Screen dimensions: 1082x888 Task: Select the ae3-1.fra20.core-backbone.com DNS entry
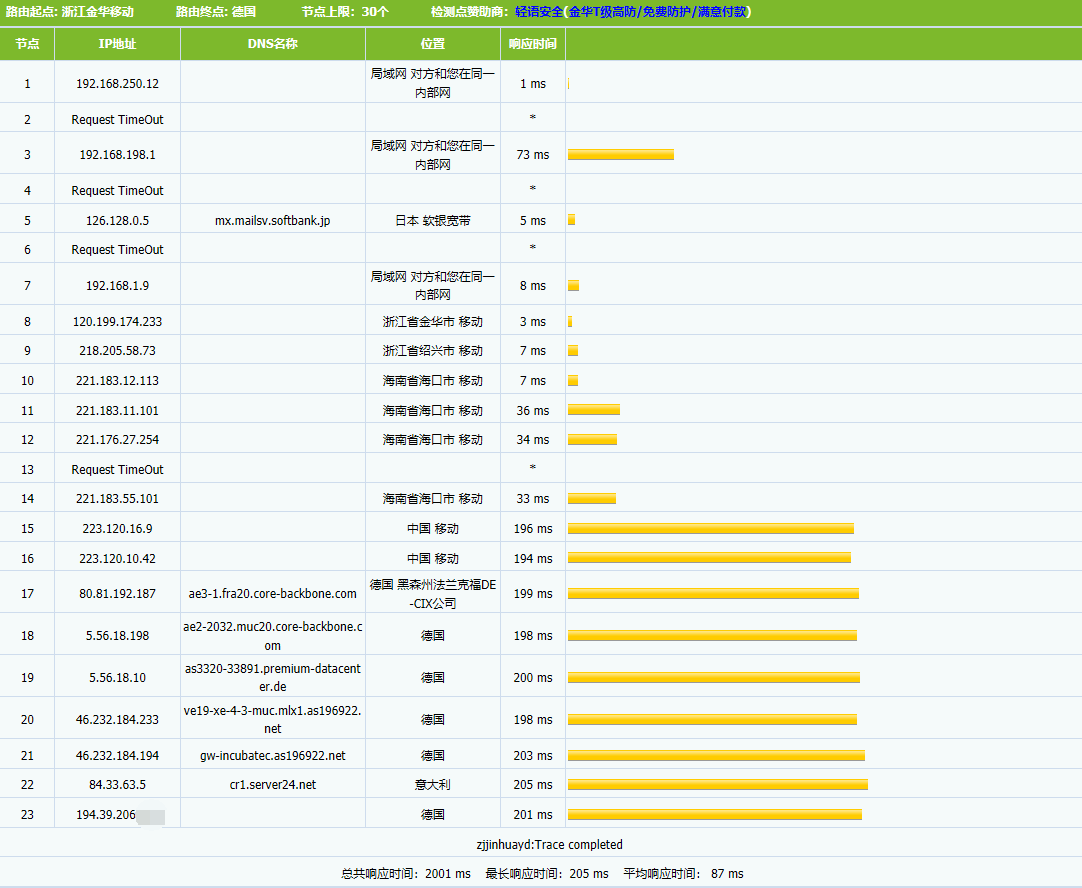coord(272,594)
